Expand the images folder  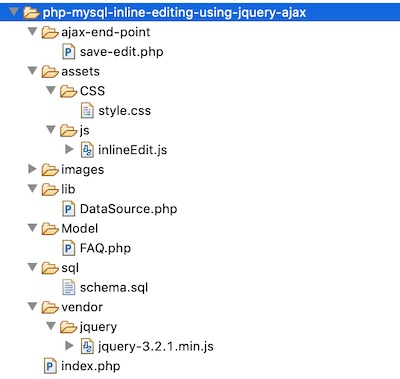[x=32, y=169]
